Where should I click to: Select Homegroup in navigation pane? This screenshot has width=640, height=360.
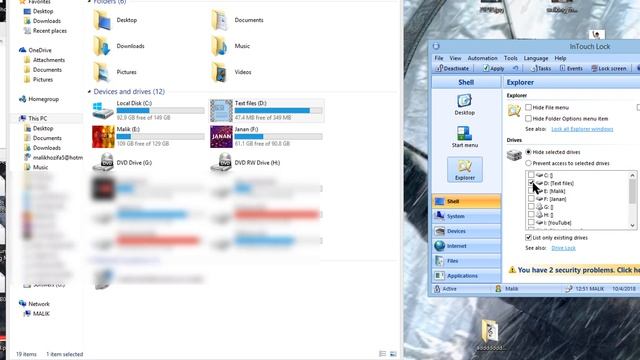tap(39, 99)
